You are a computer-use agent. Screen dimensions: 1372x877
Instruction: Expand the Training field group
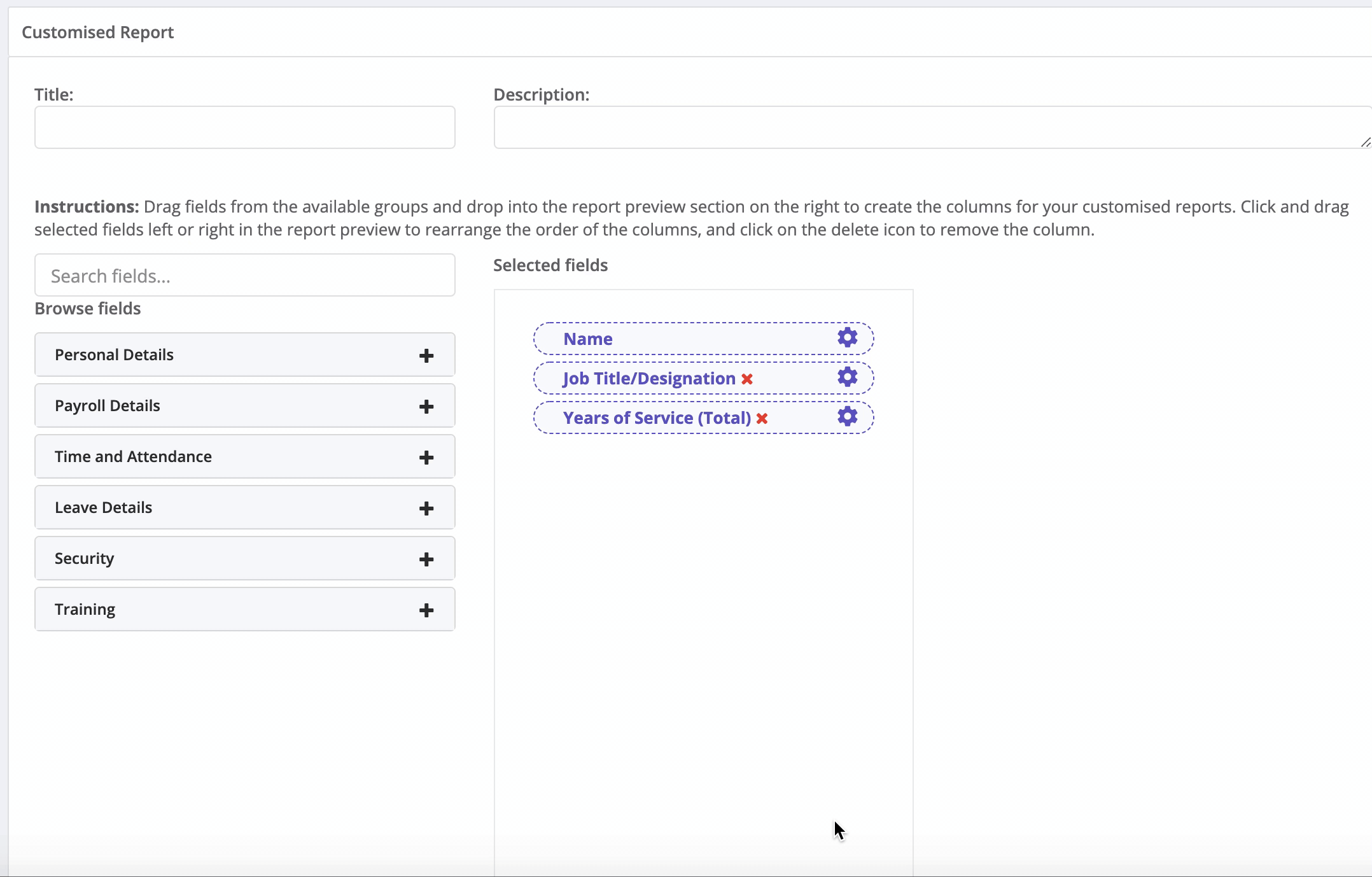click(x=245, y=609)
